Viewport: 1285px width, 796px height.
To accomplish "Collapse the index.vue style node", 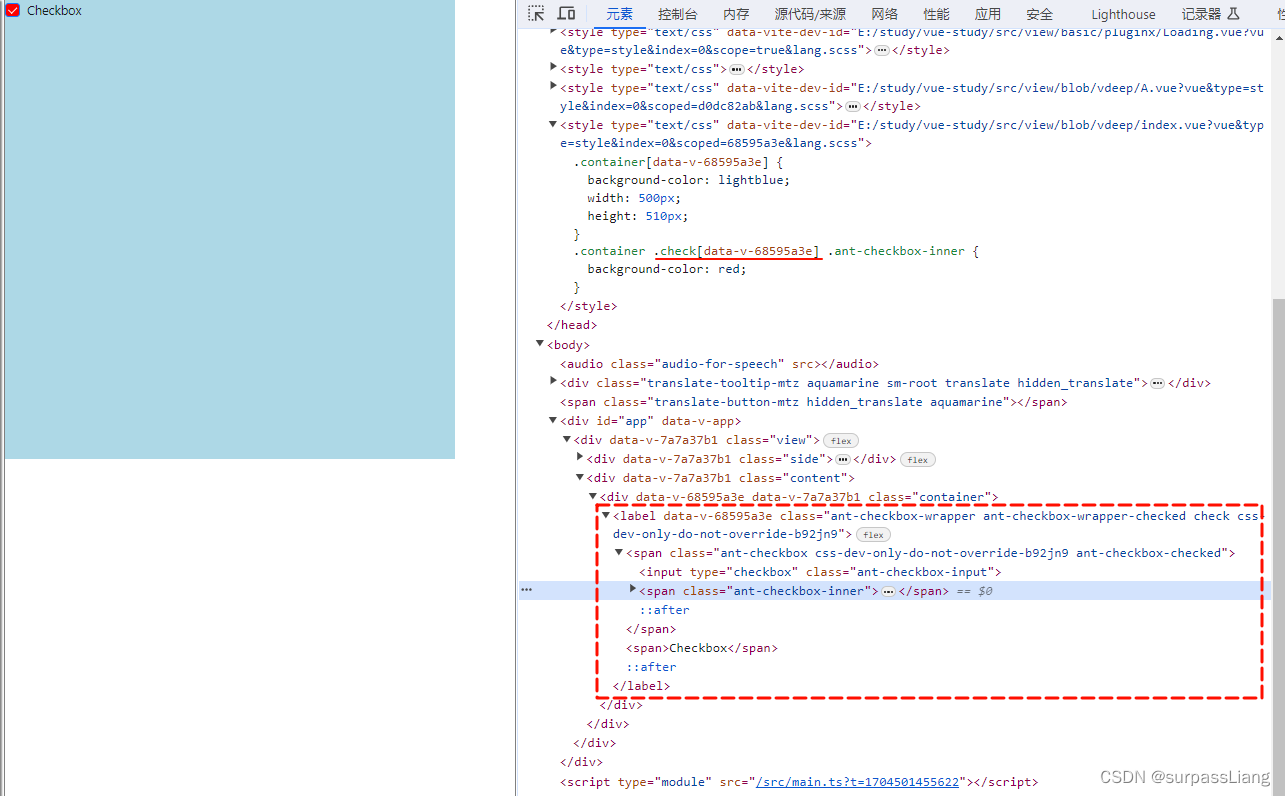I will tap(554, 124).
